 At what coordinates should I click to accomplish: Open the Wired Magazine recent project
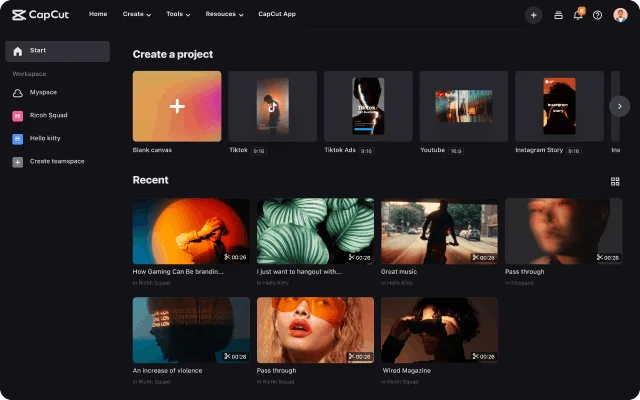coord(439,330)
